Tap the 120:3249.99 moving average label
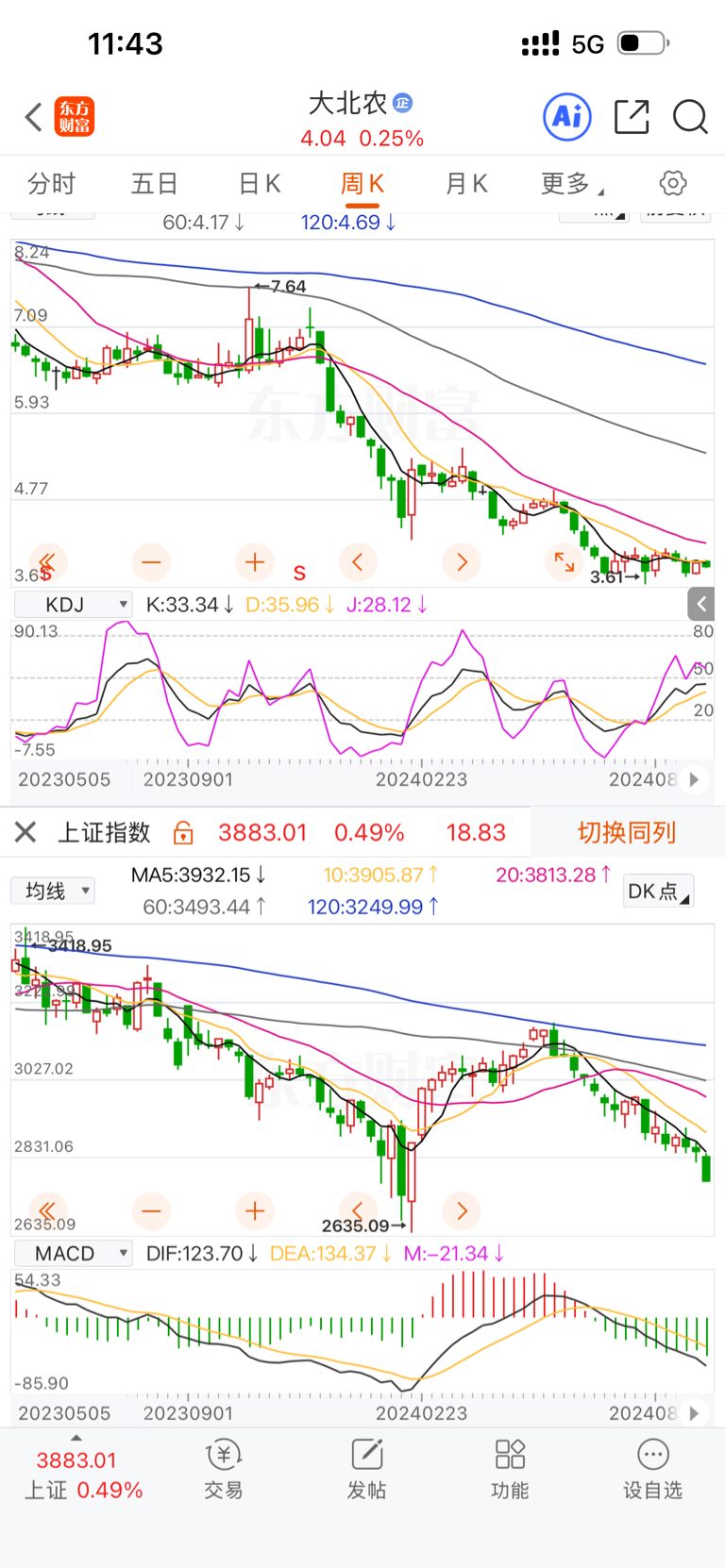 coord(373,907)
